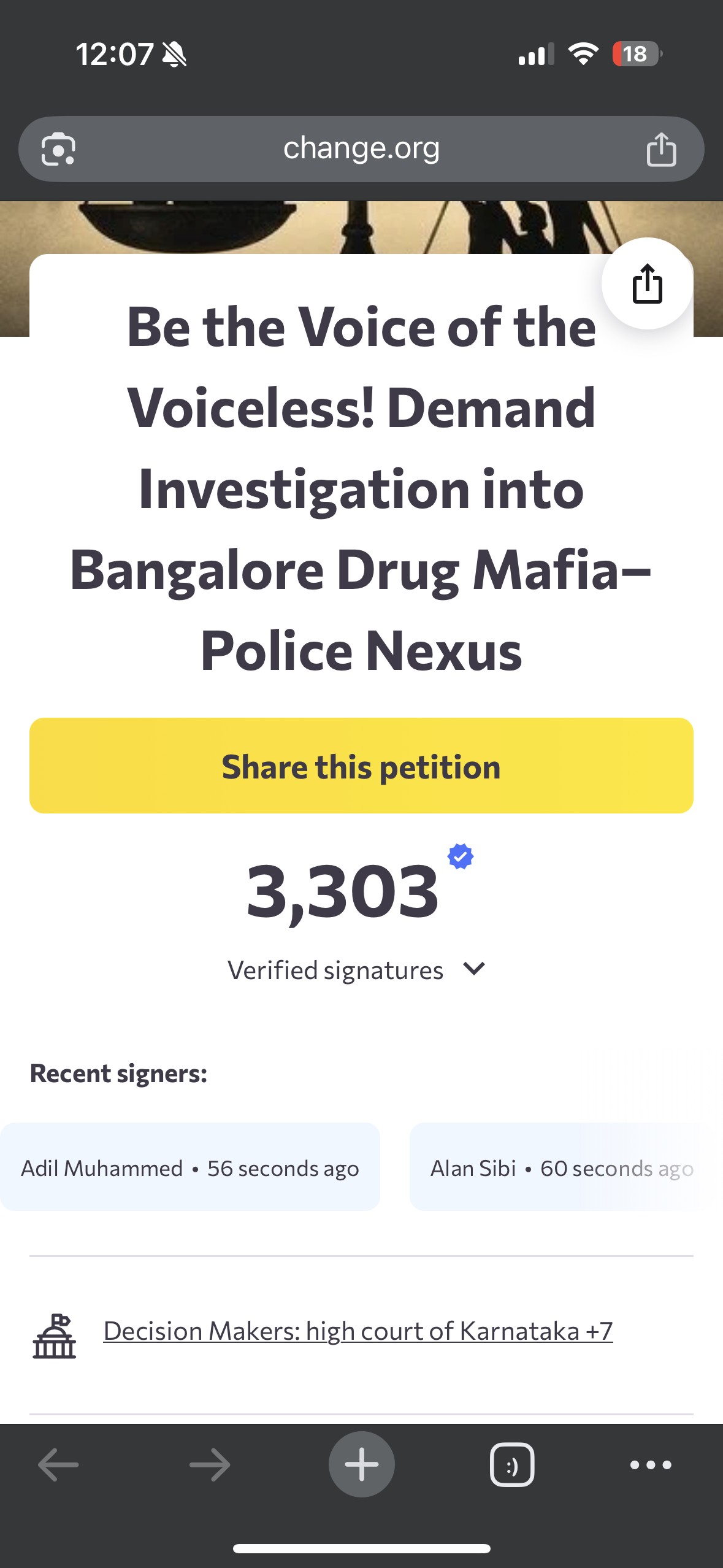Viewport: 723px width, 1568px height.
Task: Tap the 3,303 signature count
Action: point(342,891)
